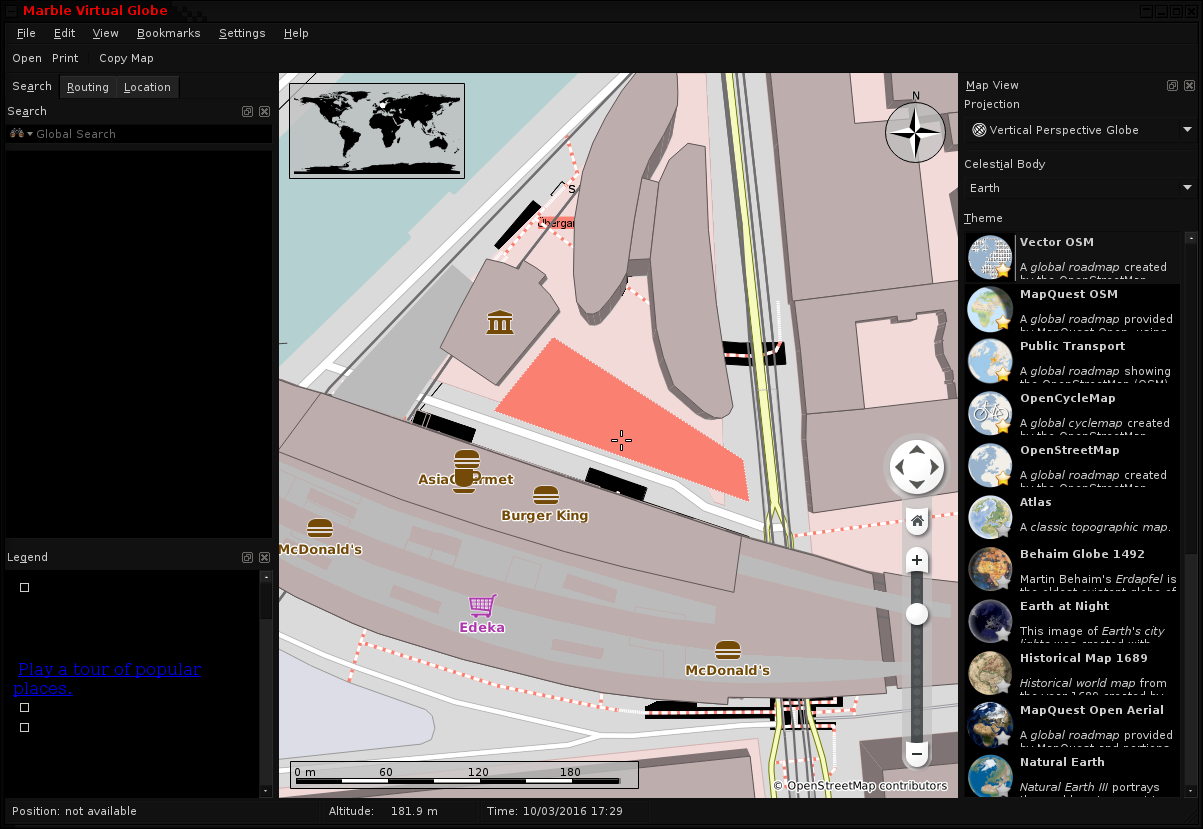Open the File menu
Screen dimensions: 1203x829
26,33
